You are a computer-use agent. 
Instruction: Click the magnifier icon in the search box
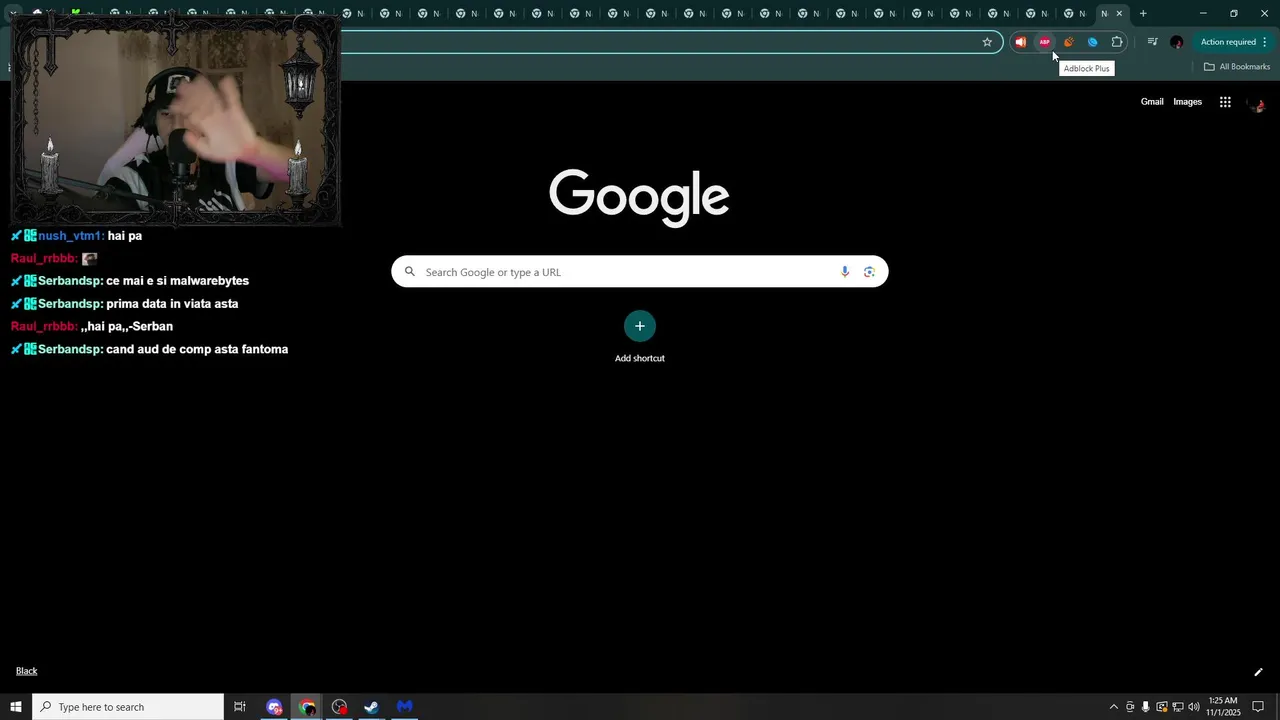pyautogui.click(x=409, y=272)
